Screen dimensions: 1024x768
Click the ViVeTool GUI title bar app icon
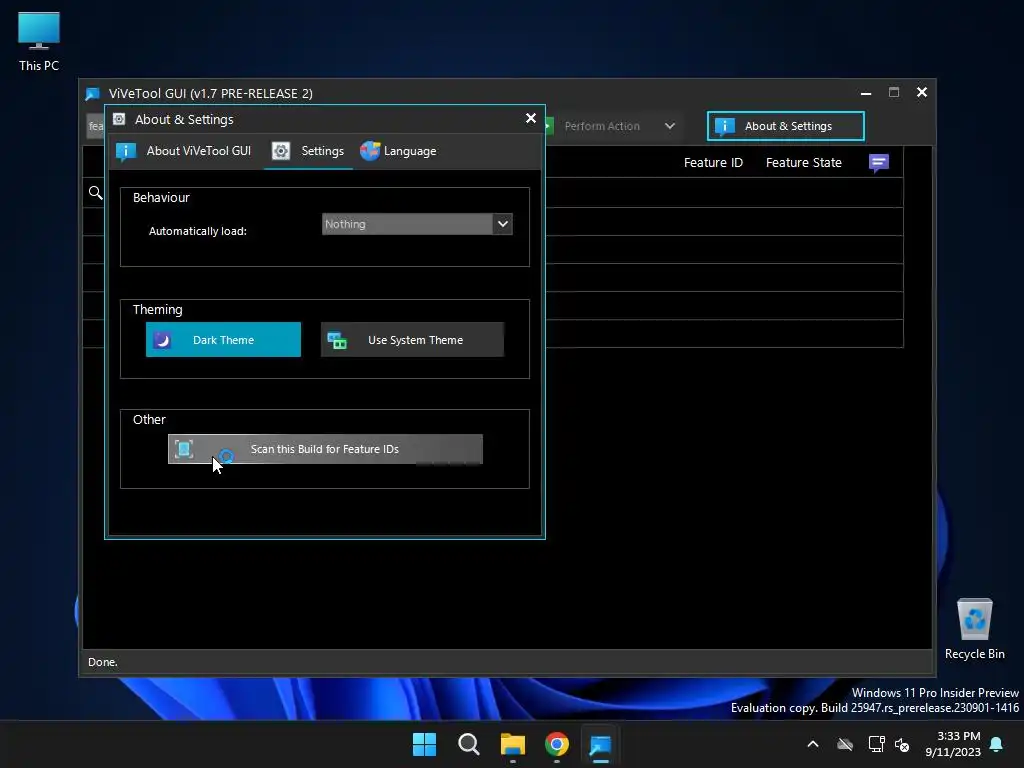pos(93,94)
